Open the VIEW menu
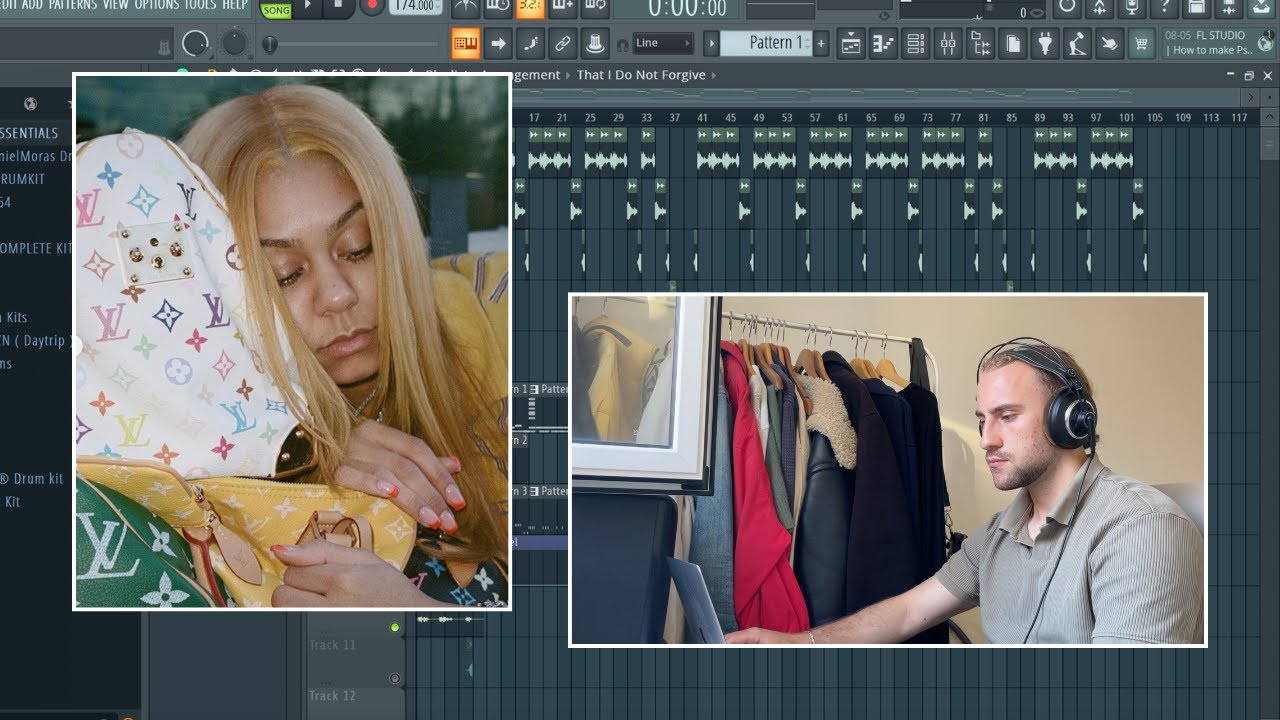This screenshot has height=720, width=1280. tap(116, 5)
